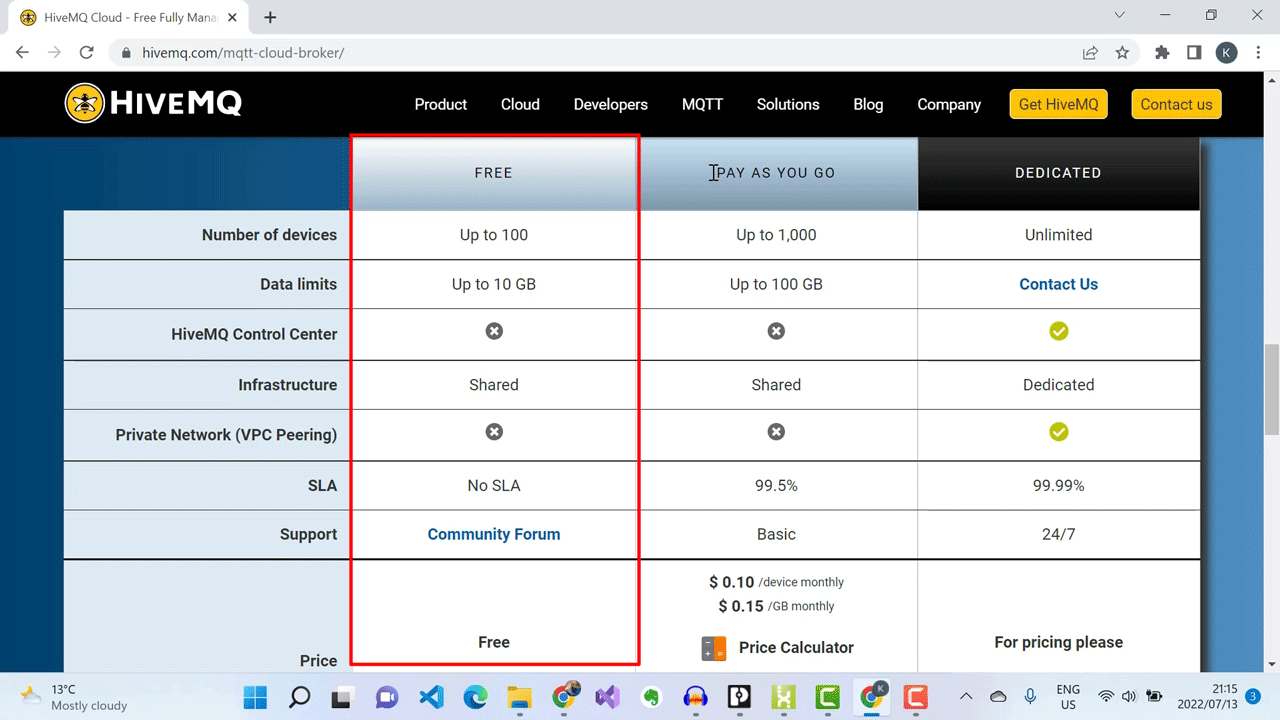This screenshot has width=1280, height=720.
Task: Open the Chat app on the taskbar
Action: (387, 696)
